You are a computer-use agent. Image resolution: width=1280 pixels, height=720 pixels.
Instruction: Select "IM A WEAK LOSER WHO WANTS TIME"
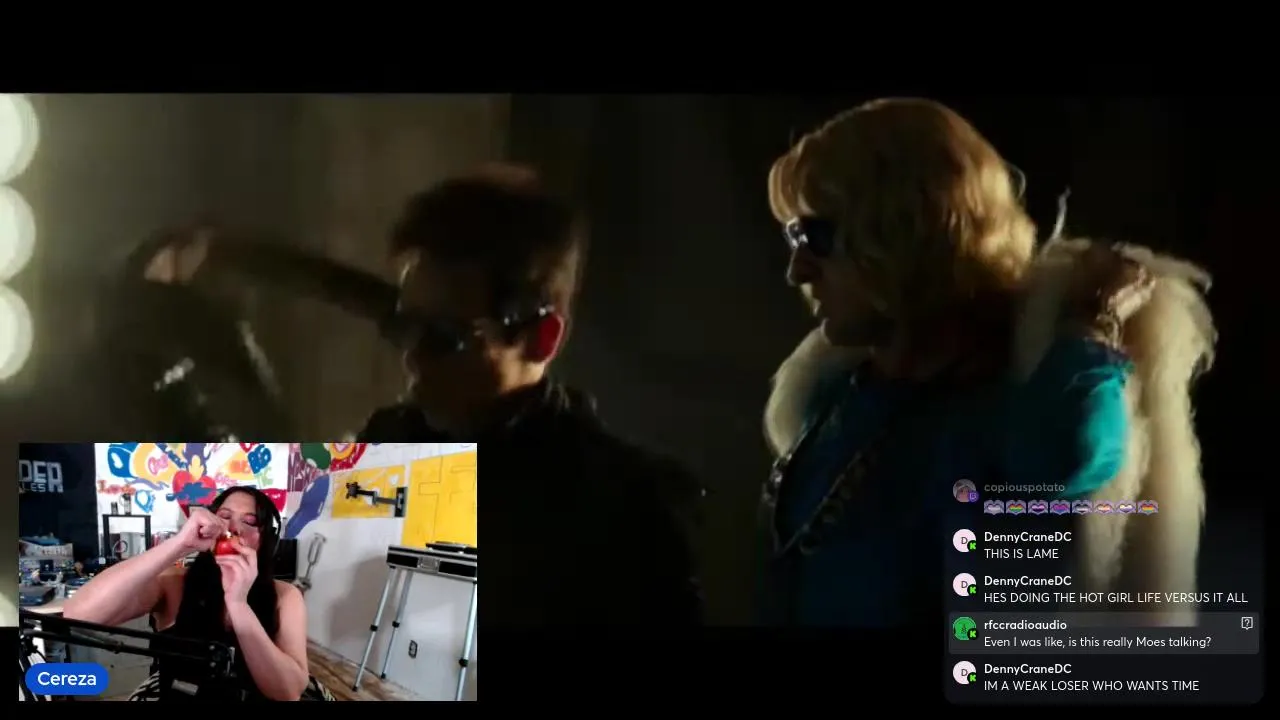click(x=1091, y=686)
